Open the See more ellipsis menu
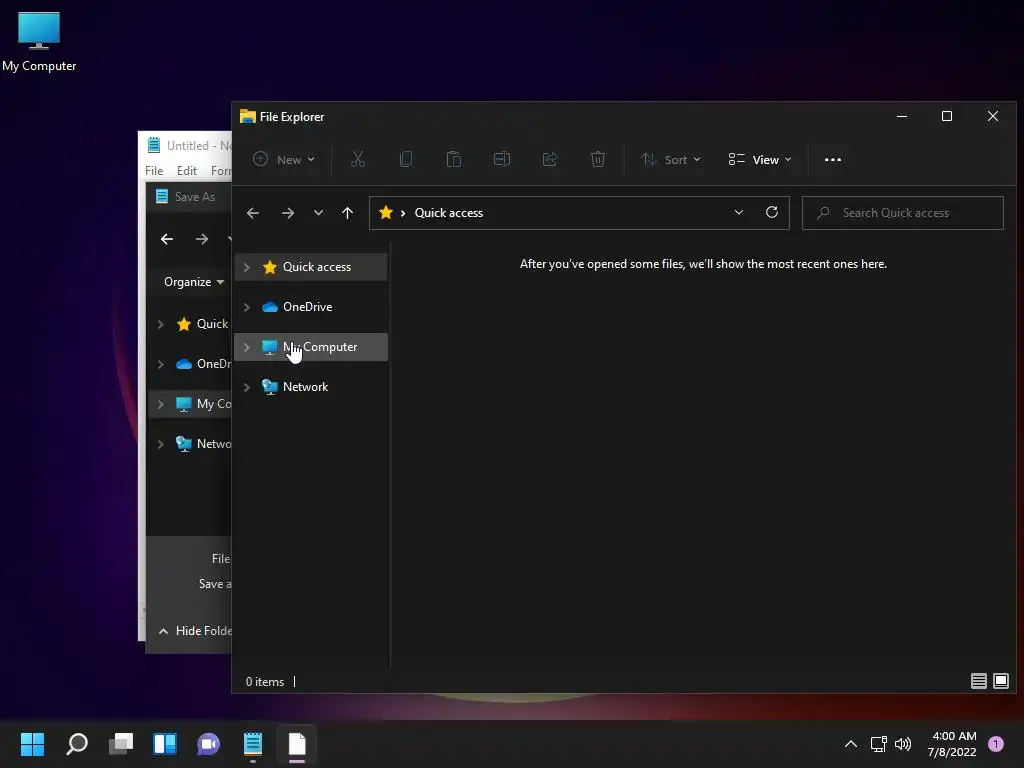1024x768 pixels. point(833,159)
